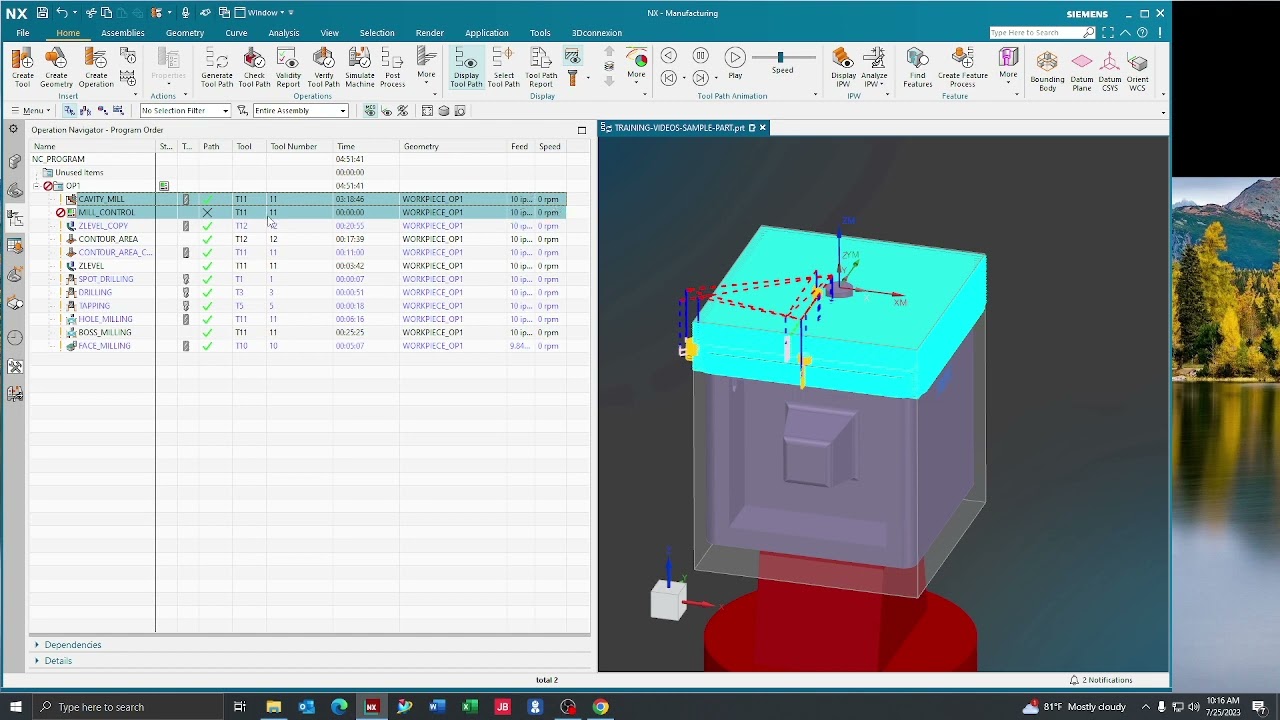Screen dimensions: 1280x720
Task: Select the FACE_MILLING operation
Action: 104,346
